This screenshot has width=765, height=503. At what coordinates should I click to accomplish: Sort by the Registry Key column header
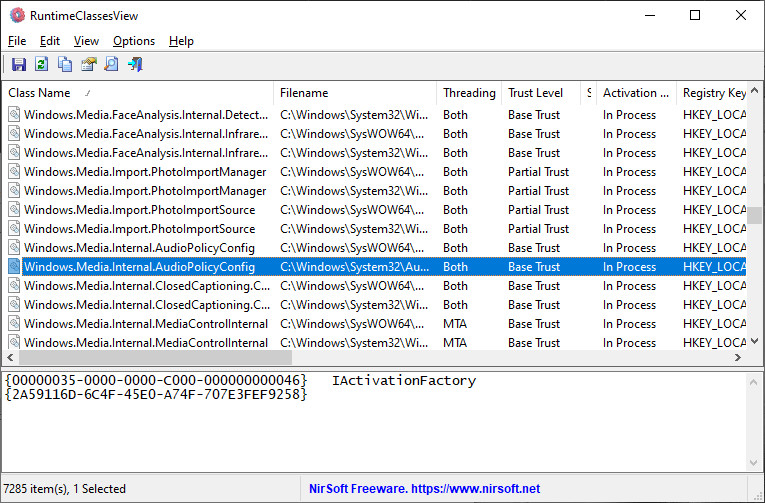tap(712, 93)
